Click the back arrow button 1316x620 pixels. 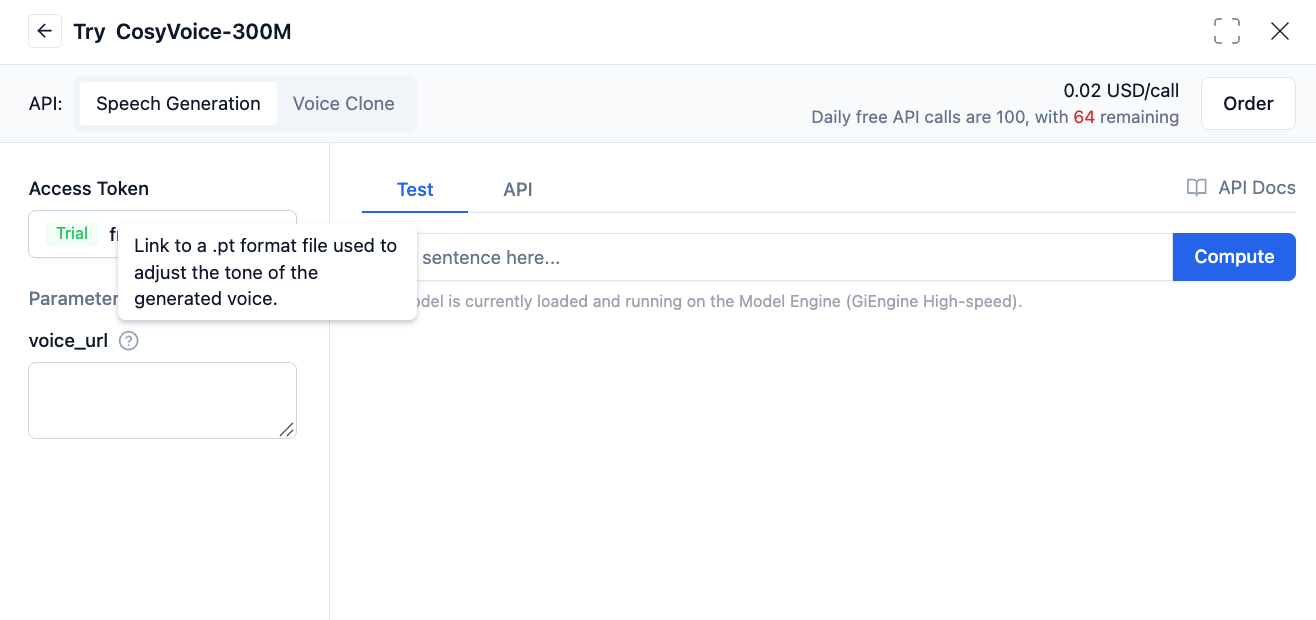click(x=44, y=31)
